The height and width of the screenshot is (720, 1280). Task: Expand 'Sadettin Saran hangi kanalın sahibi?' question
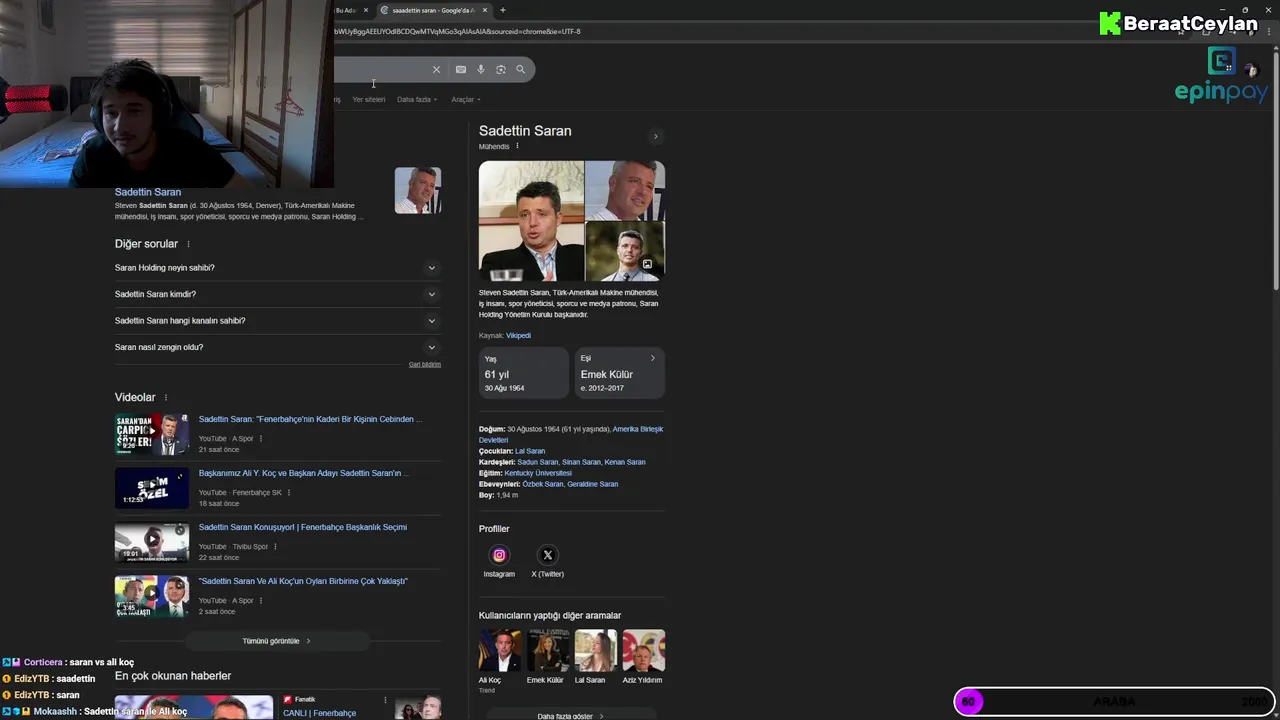point(277,321)
